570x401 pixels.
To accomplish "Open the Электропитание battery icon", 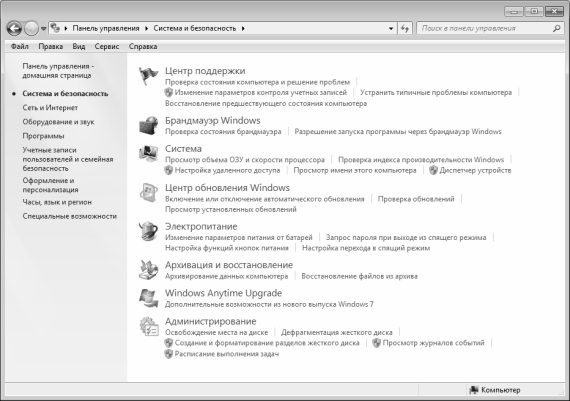I will point(149,231).
